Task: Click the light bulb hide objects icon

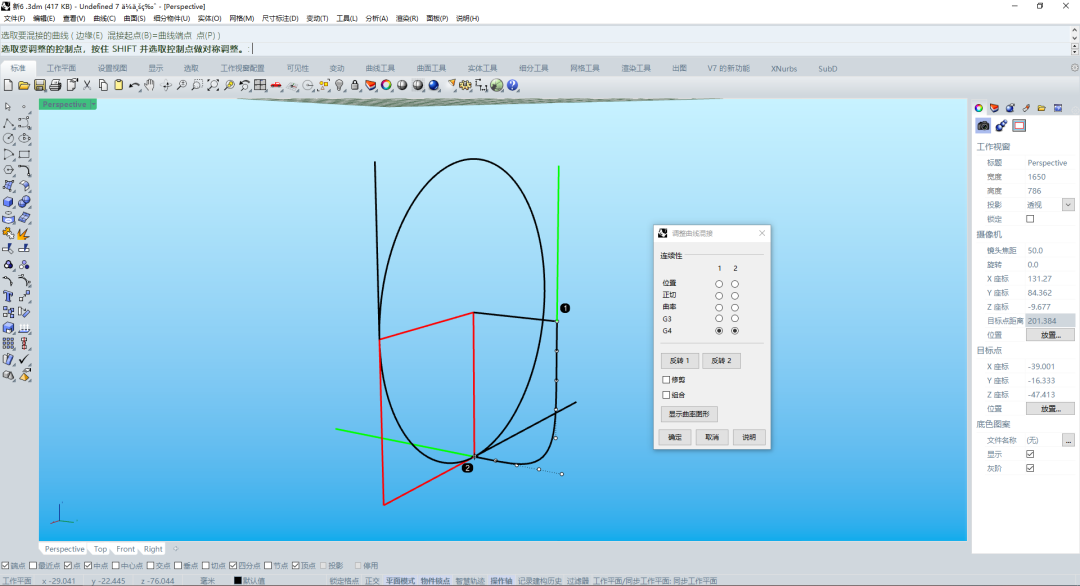Action: coord(339,85)
